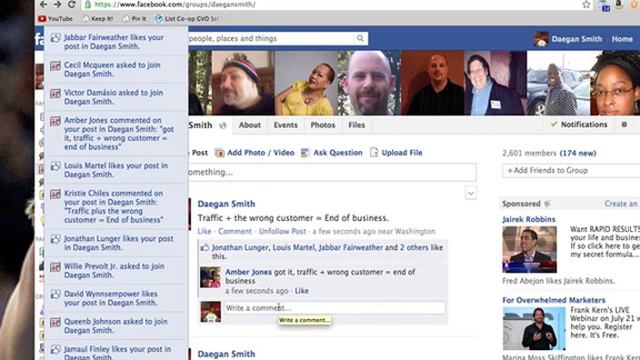Open Daegan Smith post author link
The height and width of the screenshot is (360, 640).
coord(226,204)
